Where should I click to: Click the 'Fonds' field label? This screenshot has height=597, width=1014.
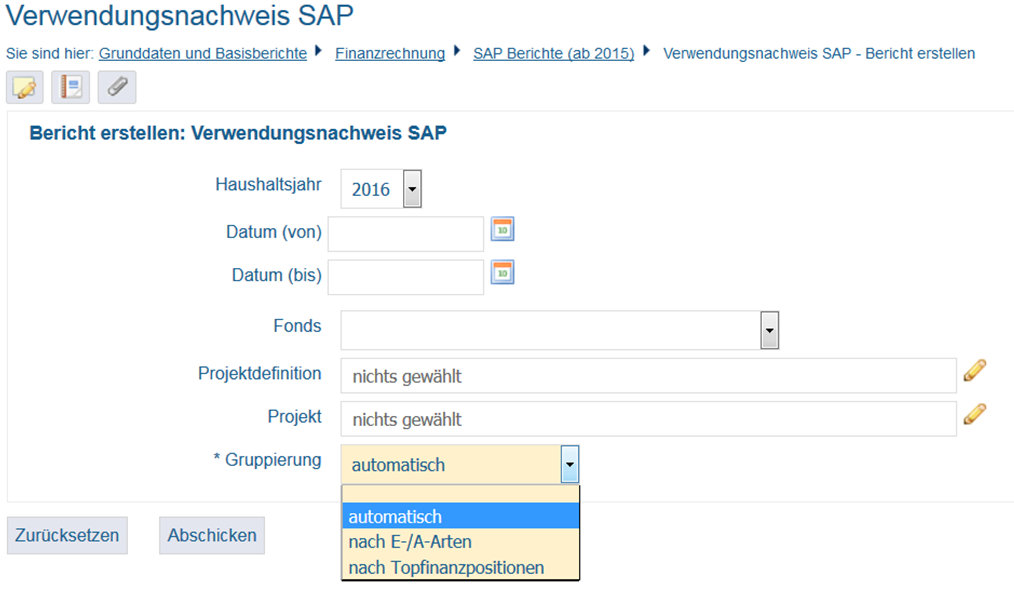pos(297,326)
